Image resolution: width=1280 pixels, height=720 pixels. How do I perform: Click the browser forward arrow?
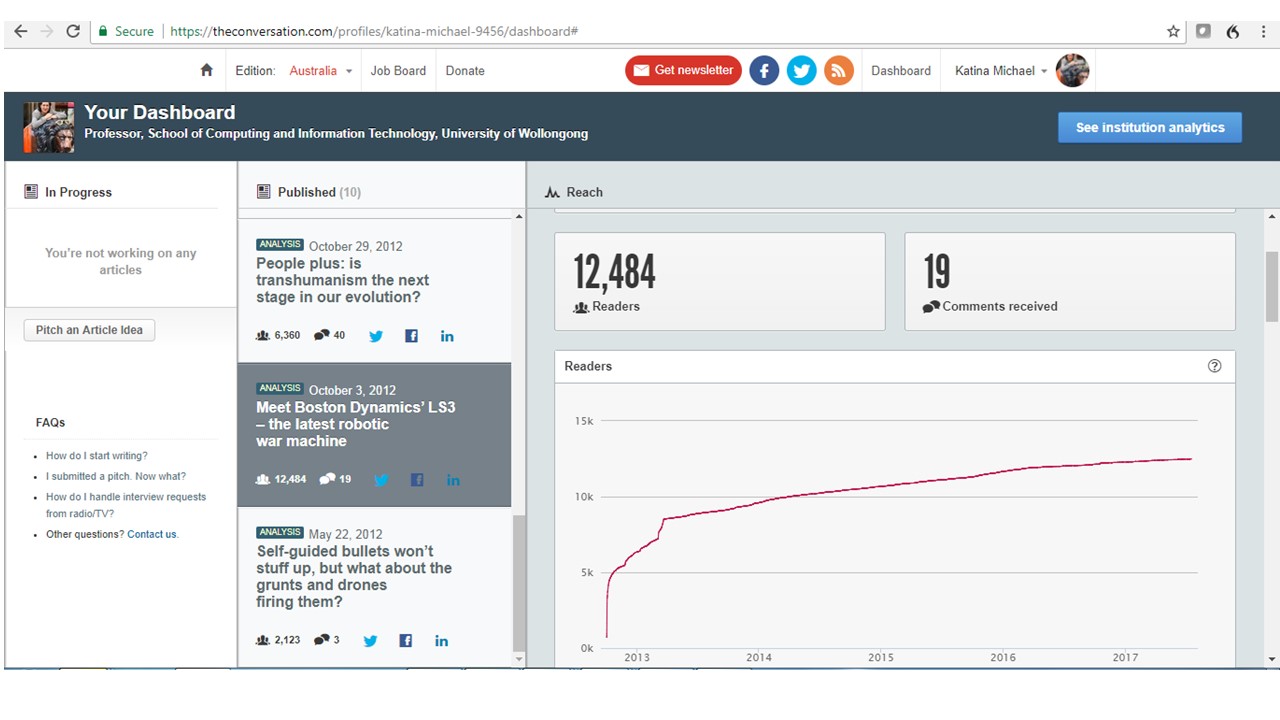pyautogui.click(x=46, y=31)
